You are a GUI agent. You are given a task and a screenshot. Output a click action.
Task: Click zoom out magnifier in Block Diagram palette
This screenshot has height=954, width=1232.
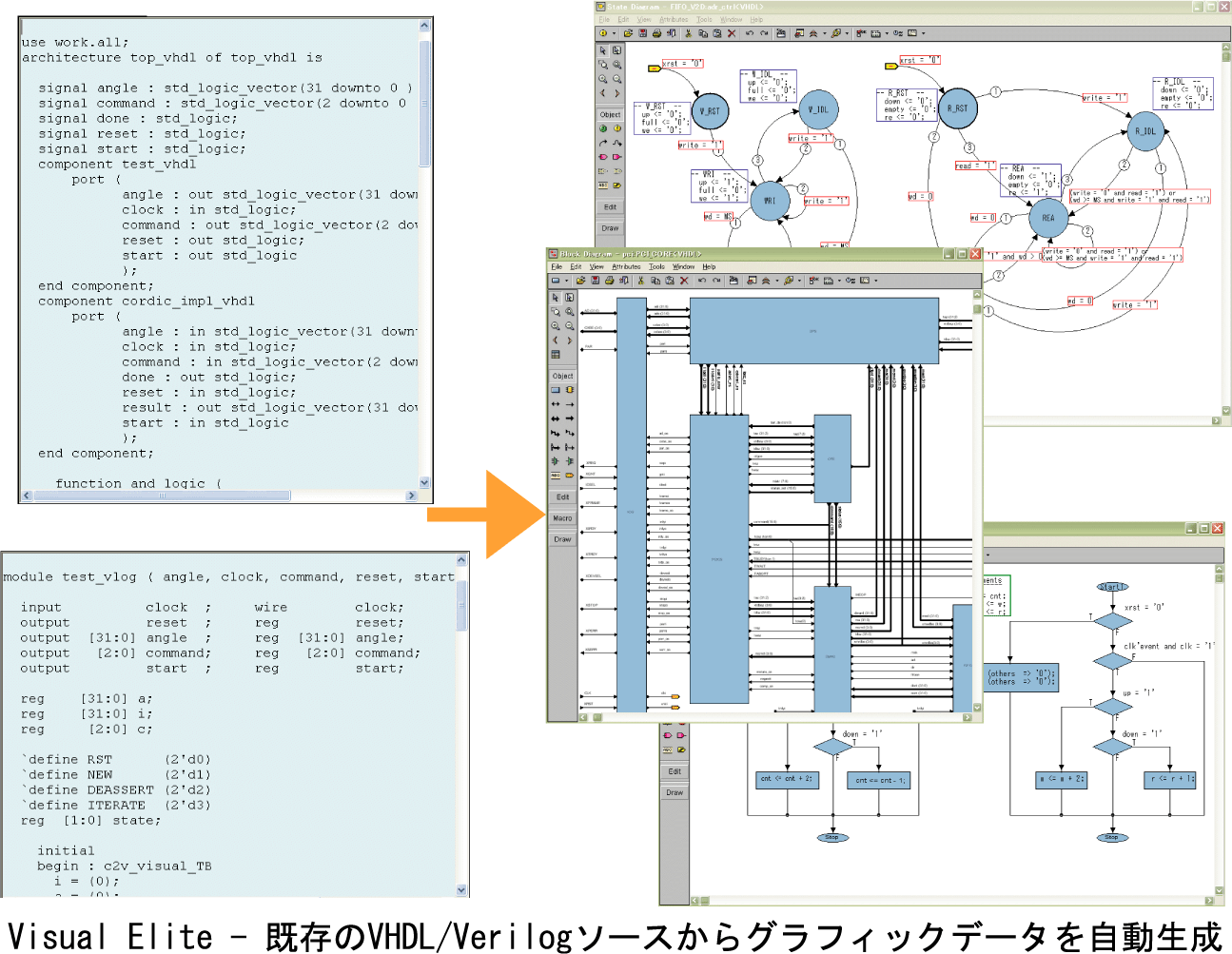tap(570, 326)
